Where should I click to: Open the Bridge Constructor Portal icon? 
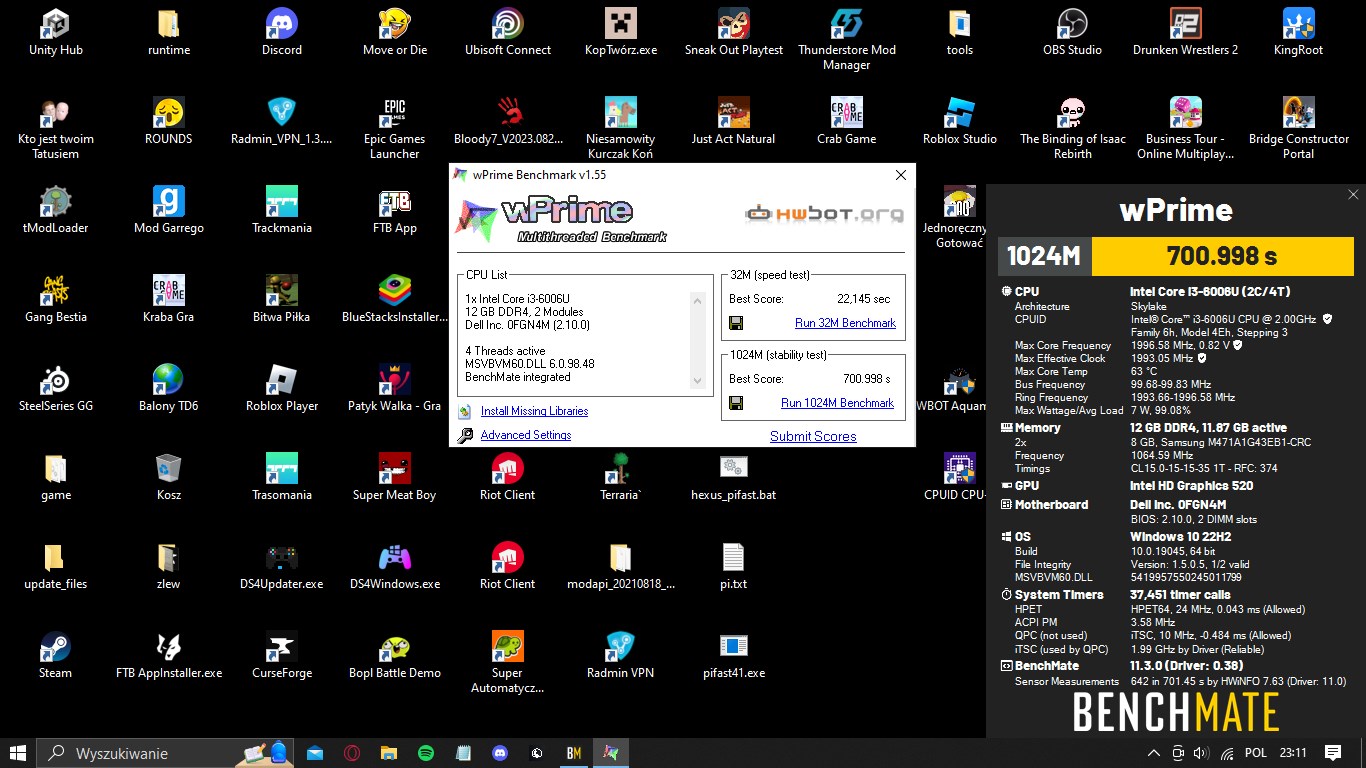click(x=1298, y=128)
